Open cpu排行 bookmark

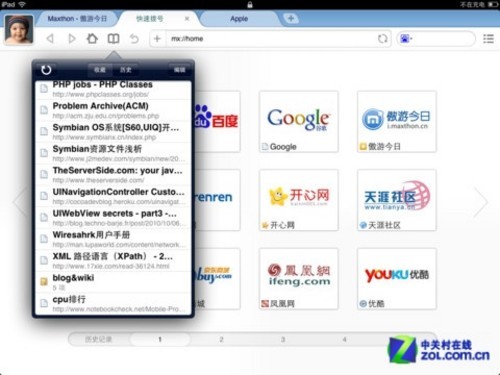tap(113, 303)
